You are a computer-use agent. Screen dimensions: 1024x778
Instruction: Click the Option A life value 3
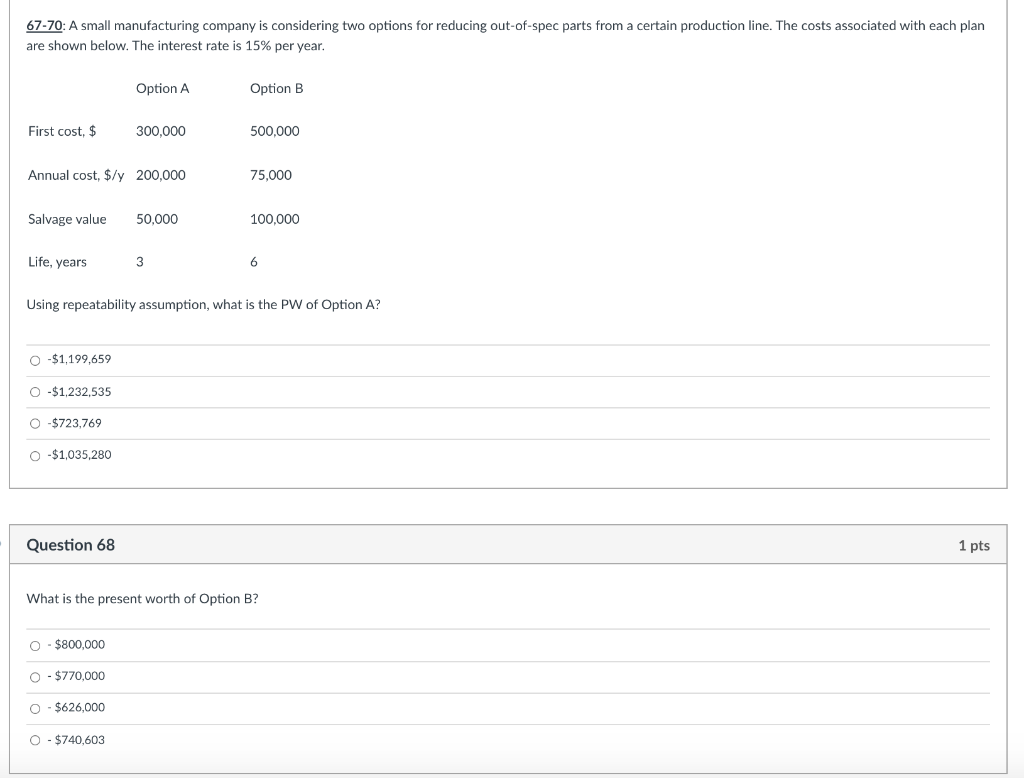(x=140, y=262)
